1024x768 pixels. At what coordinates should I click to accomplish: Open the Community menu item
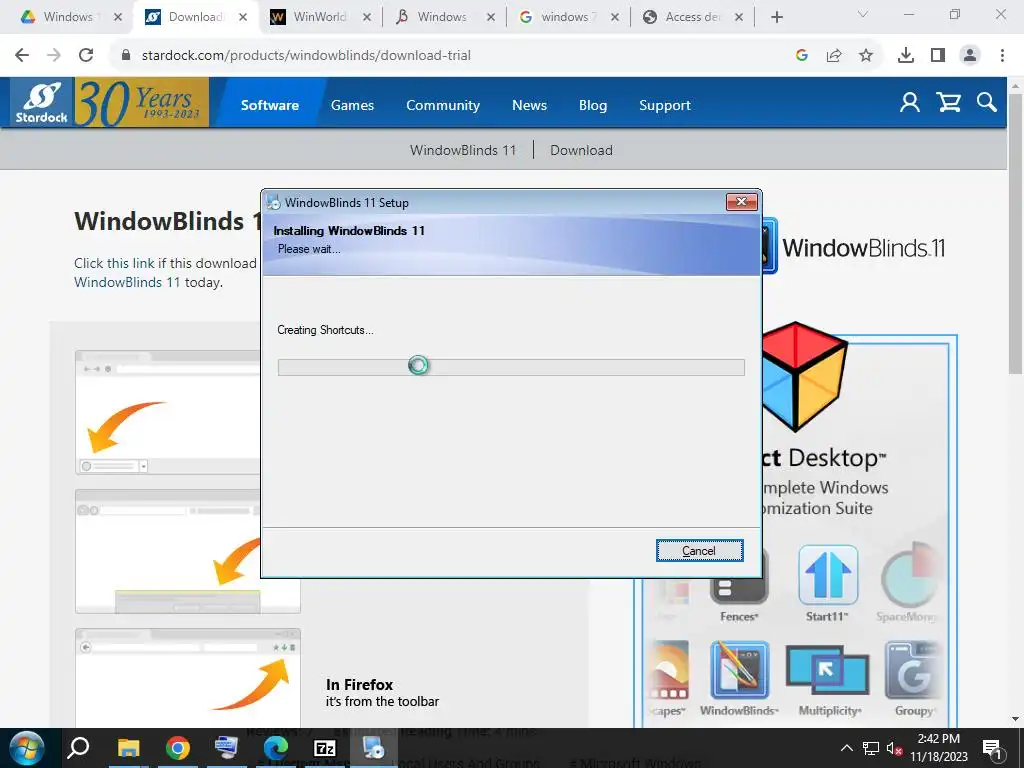[x=443, y=105]
